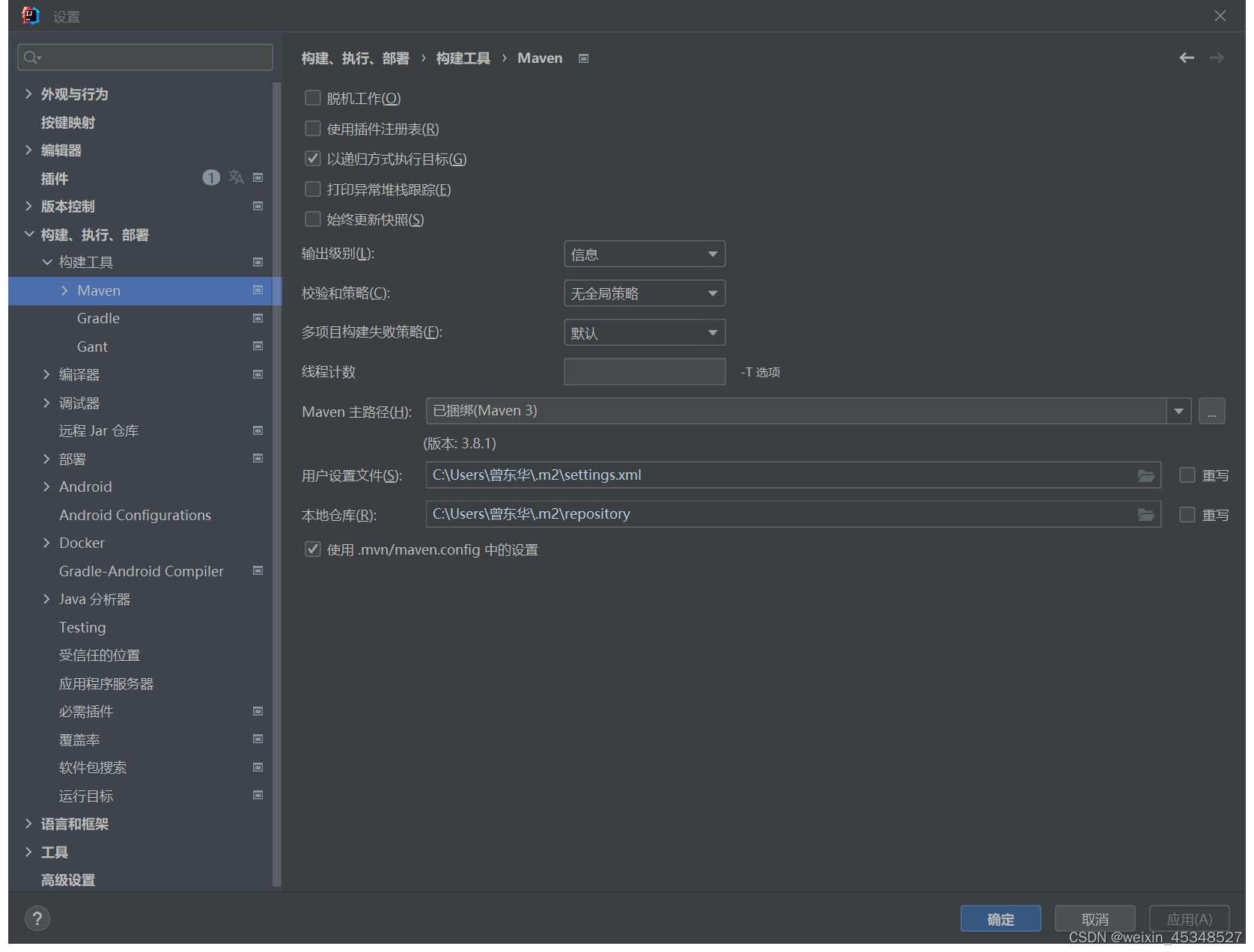Click project settings icon in 部署 row

tap(258, 458)
